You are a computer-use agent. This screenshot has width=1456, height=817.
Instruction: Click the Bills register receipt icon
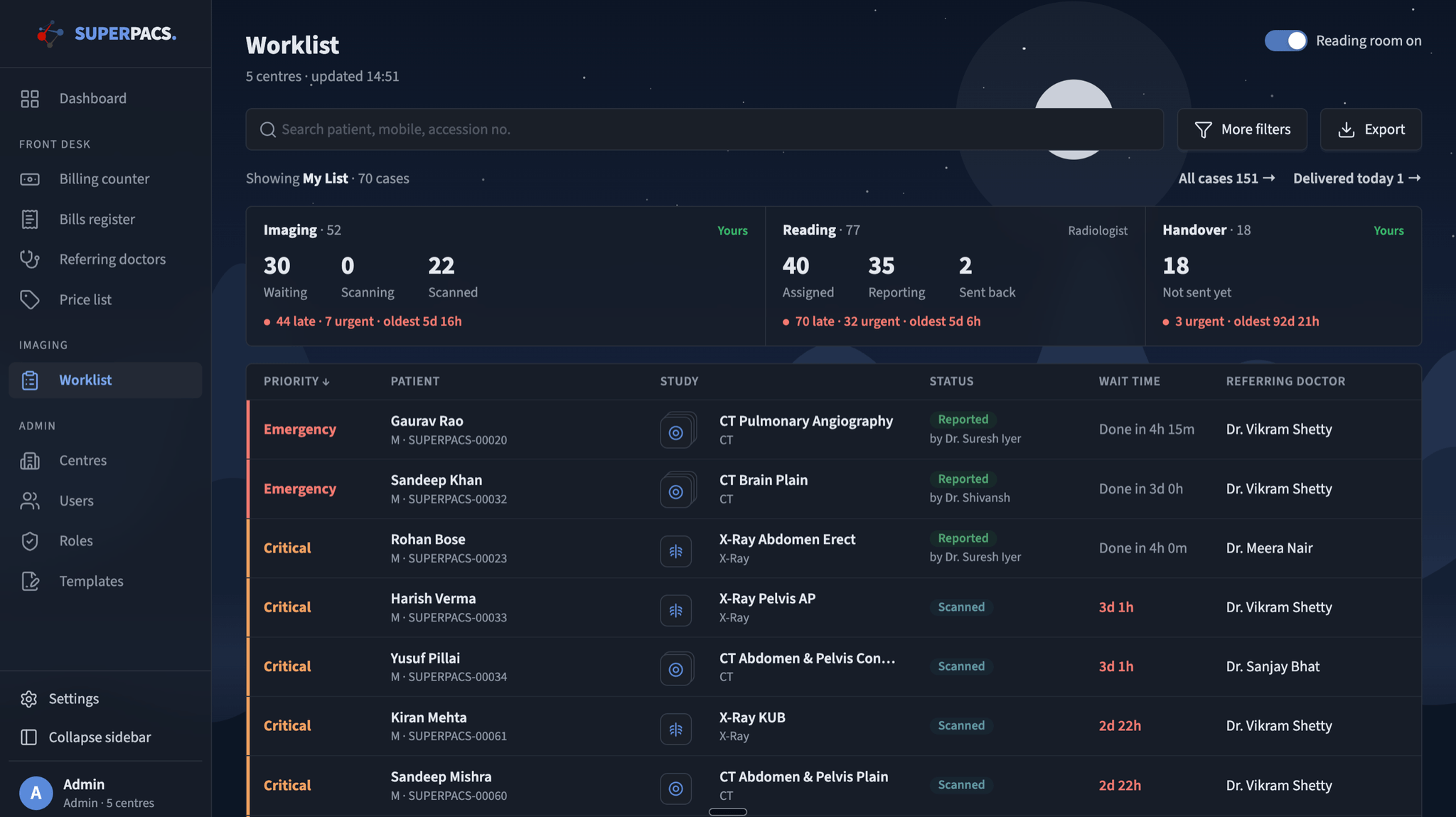(x=30, y=219)
